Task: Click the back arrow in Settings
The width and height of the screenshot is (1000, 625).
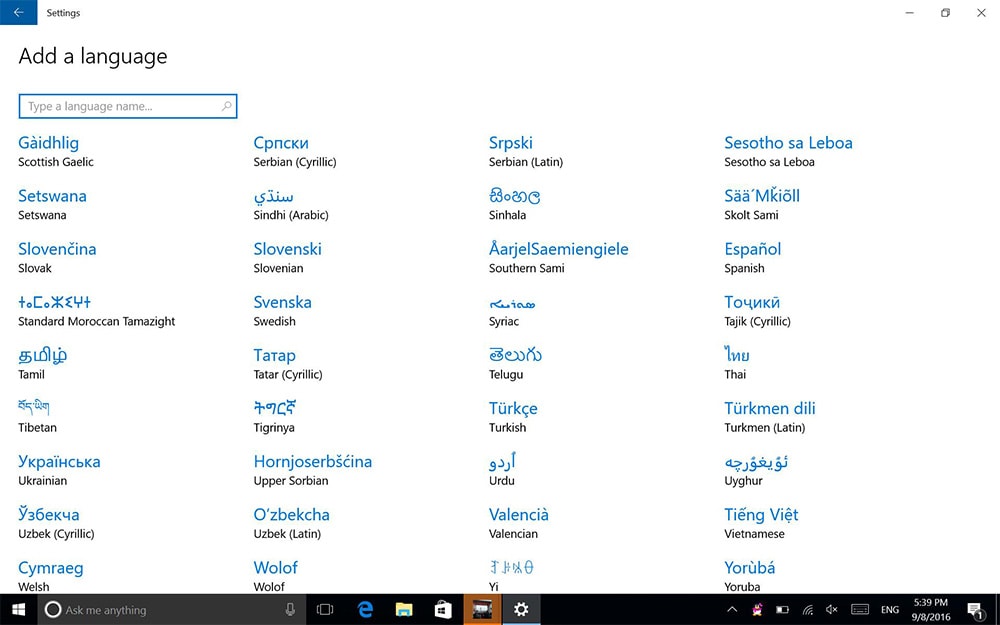Action: 18,13
